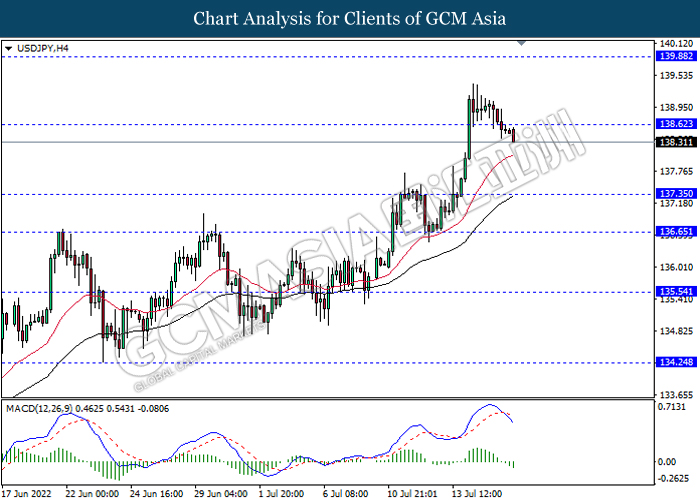Click the 13 Jul 12:00 date label
700x500 pixels.
(477, 494)
